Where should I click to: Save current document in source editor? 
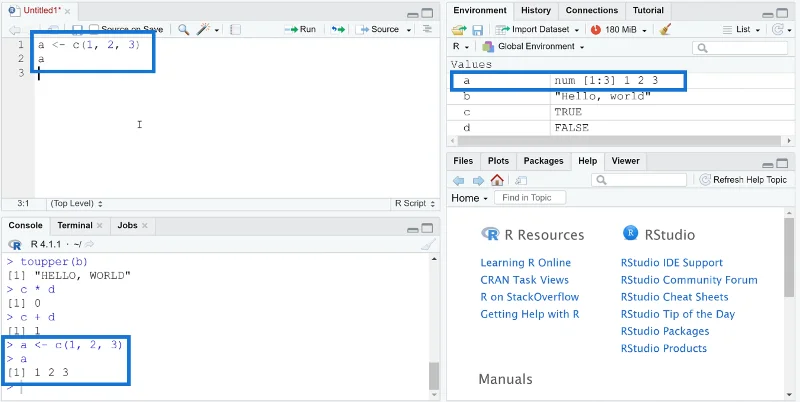[x=77, y=30]
